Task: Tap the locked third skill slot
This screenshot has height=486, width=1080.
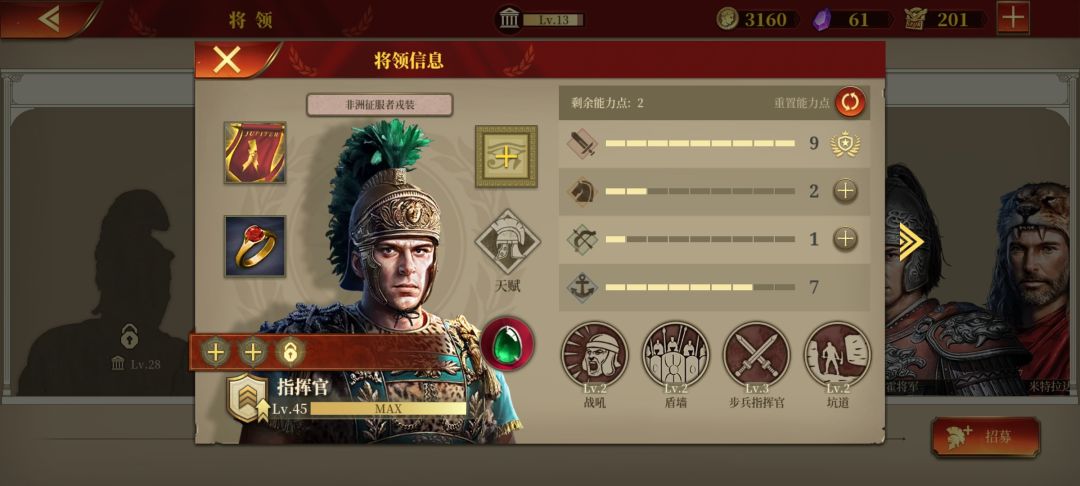Action: pyautogui.click(x=290, y=352)
